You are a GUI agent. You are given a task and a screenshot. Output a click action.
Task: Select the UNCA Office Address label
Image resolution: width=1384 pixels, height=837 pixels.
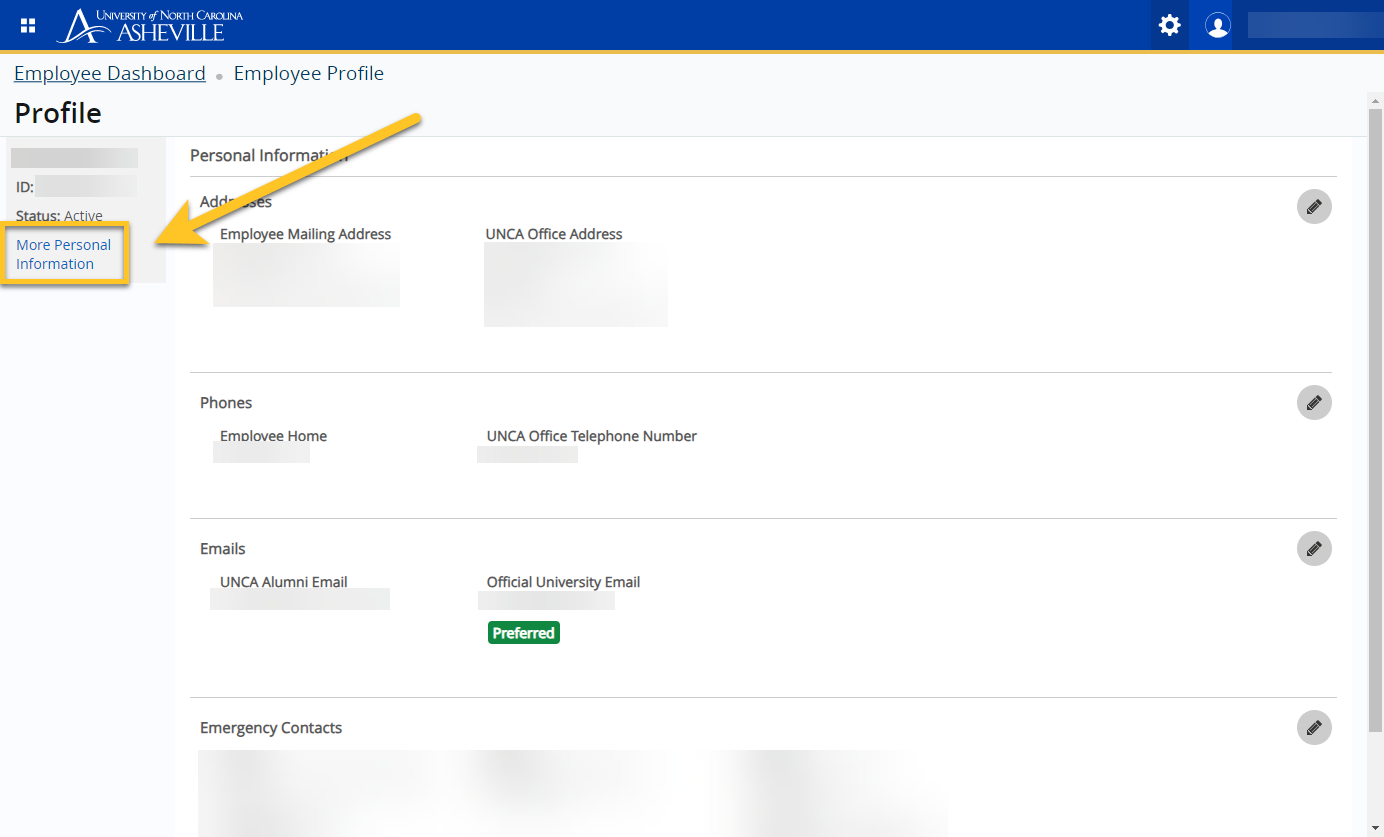tap(554, 234)
